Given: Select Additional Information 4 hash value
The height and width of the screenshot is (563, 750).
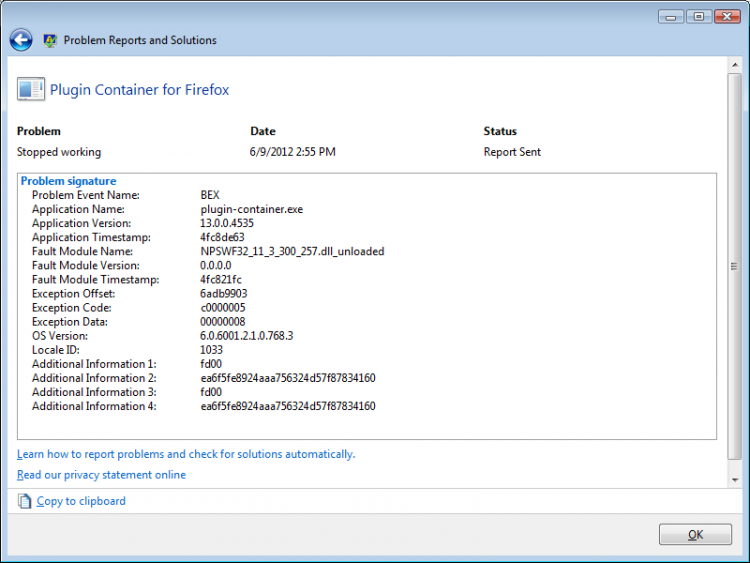Looking at the screenshot, I should point(288,406).
